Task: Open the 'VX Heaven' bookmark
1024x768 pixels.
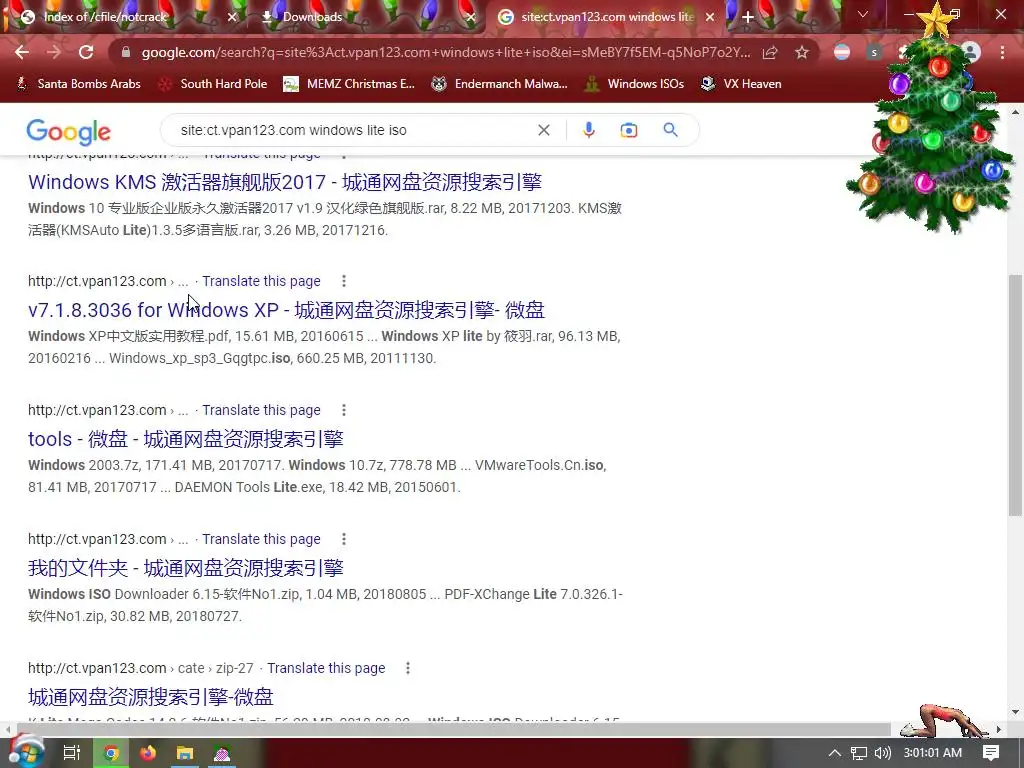Action: click(x=741, y=84)
